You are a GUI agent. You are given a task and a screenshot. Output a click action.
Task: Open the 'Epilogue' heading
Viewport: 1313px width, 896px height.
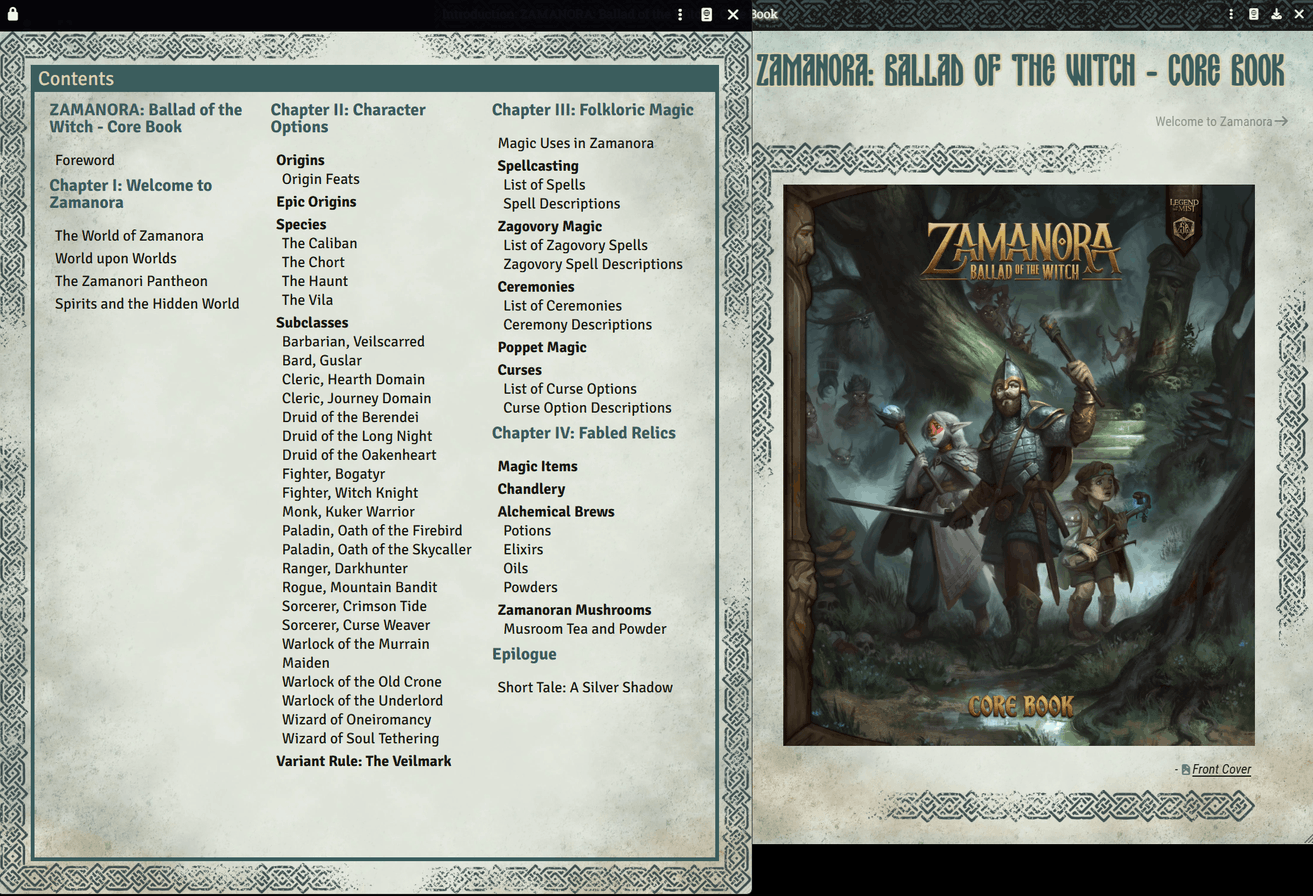[x=524, y=654]
